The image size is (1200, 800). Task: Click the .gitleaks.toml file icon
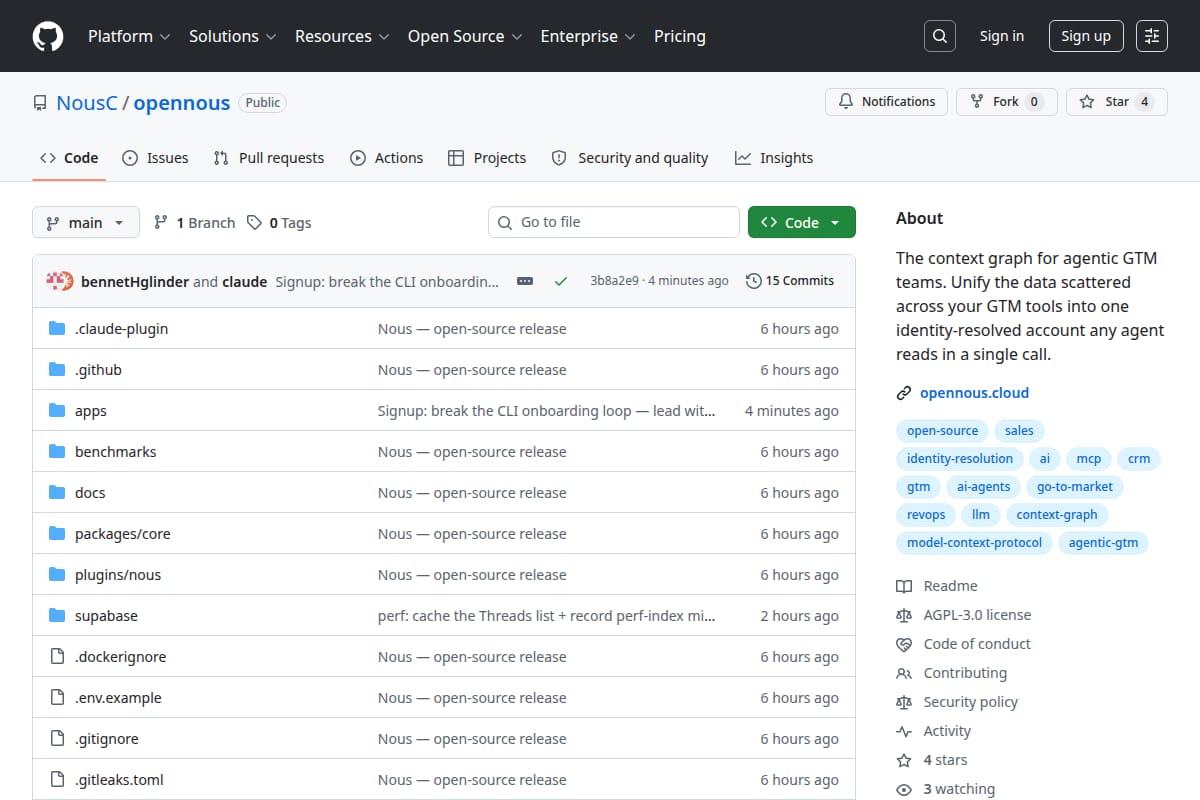pos(57,780)
